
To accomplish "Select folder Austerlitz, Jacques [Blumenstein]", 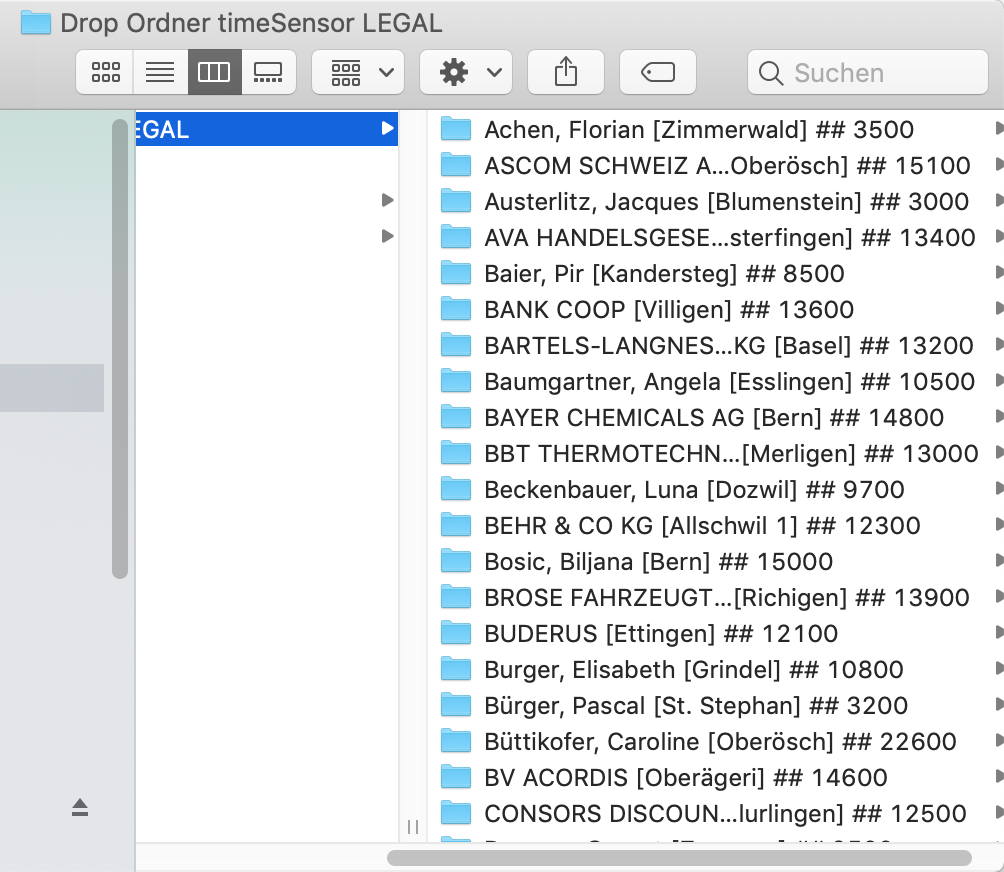I will [717, 201].
